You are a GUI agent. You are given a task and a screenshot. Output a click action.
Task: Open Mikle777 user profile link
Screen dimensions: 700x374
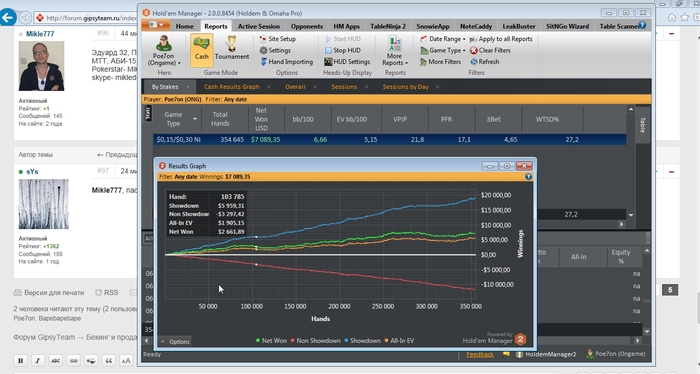click(x=40, y=34)
